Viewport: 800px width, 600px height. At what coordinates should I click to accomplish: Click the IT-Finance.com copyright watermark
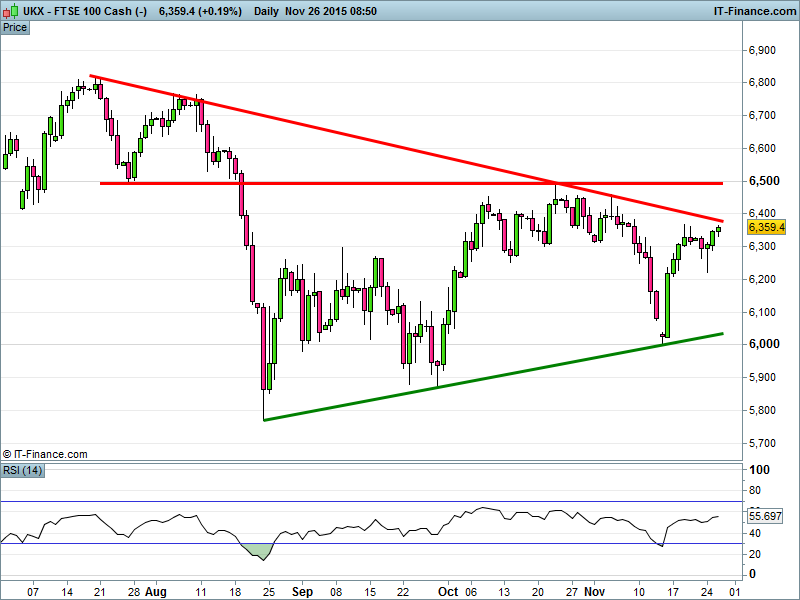click(45, 453)
